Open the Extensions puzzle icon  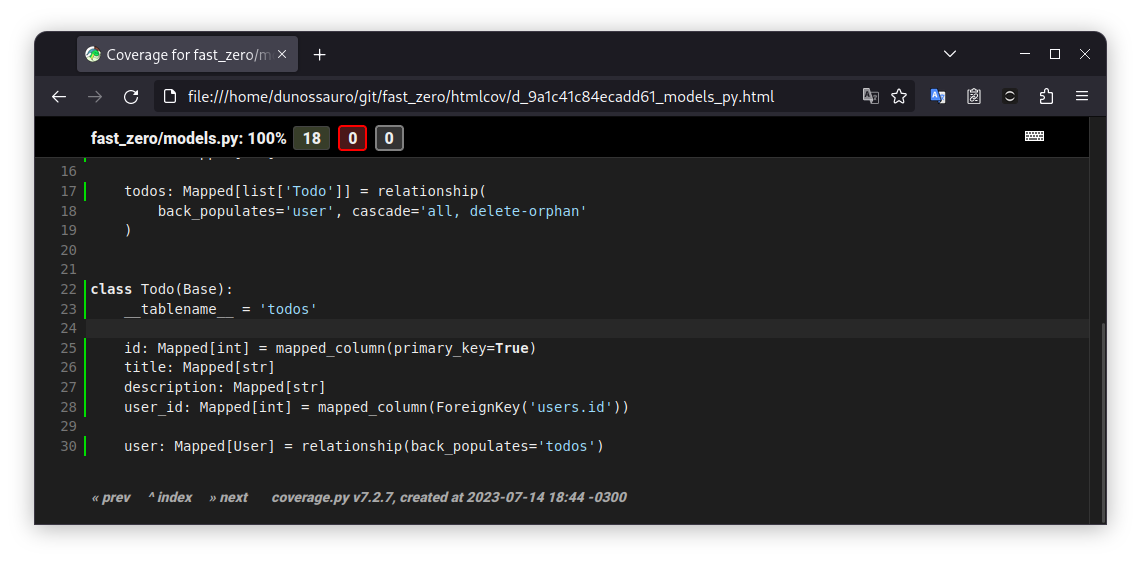pyautogui.click(x=1046, y=97)
